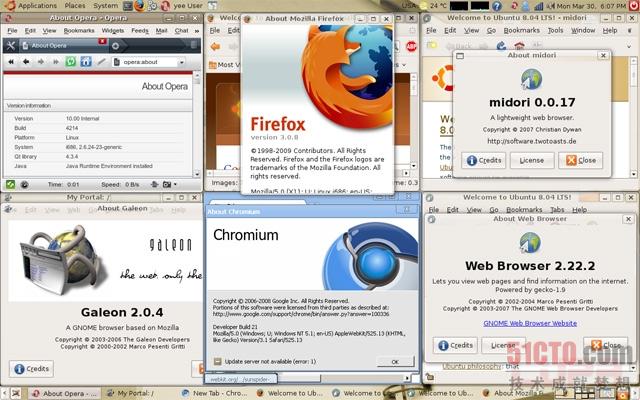Click network signal bars tray icon
Image resolution: width=640 pixels, height=400 pixels.
click(x=539, y=6)
